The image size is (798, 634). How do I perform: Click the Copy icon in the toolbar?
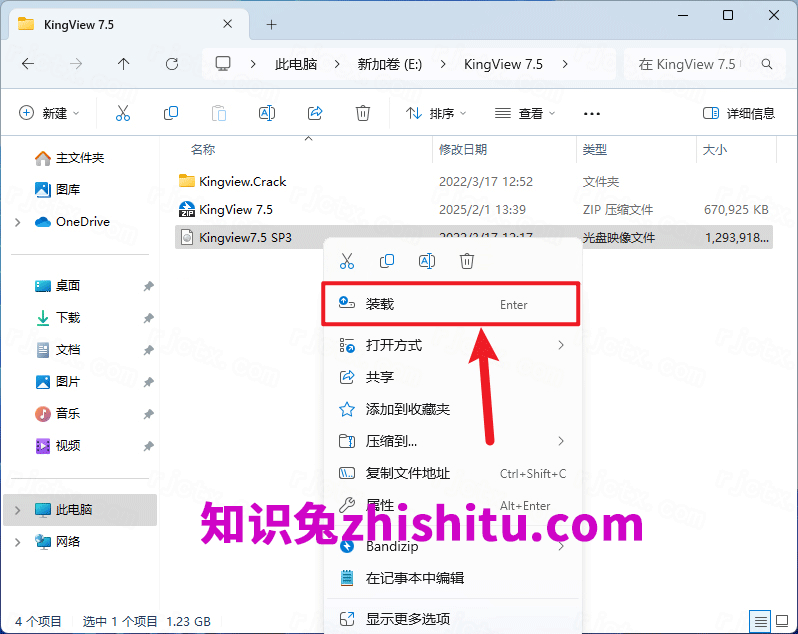coord(170,113)
